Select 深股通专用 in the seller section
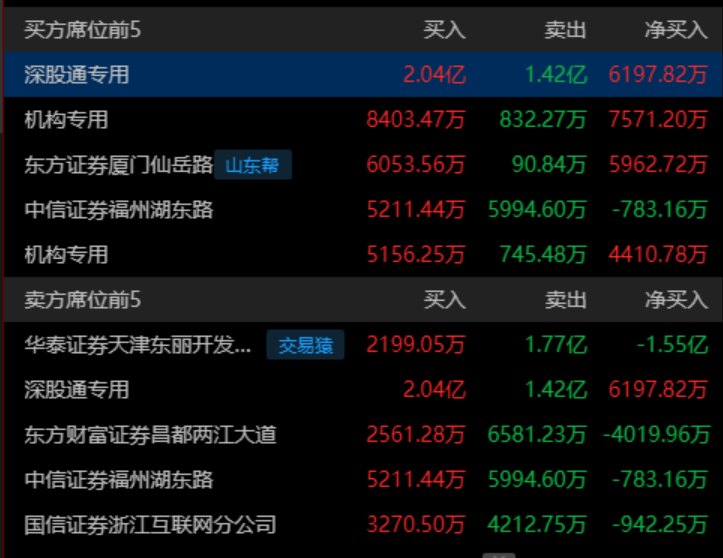 77,390
